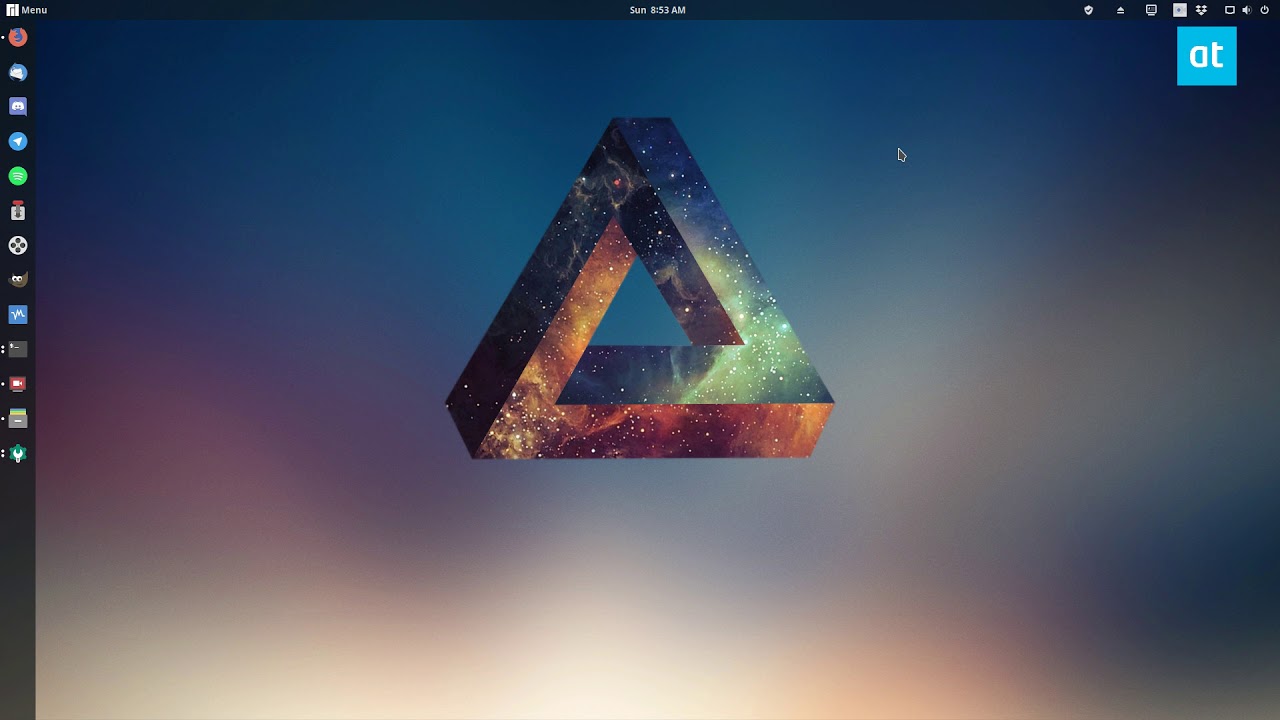Open the file manager drawer icon in dock

[18, 418]
